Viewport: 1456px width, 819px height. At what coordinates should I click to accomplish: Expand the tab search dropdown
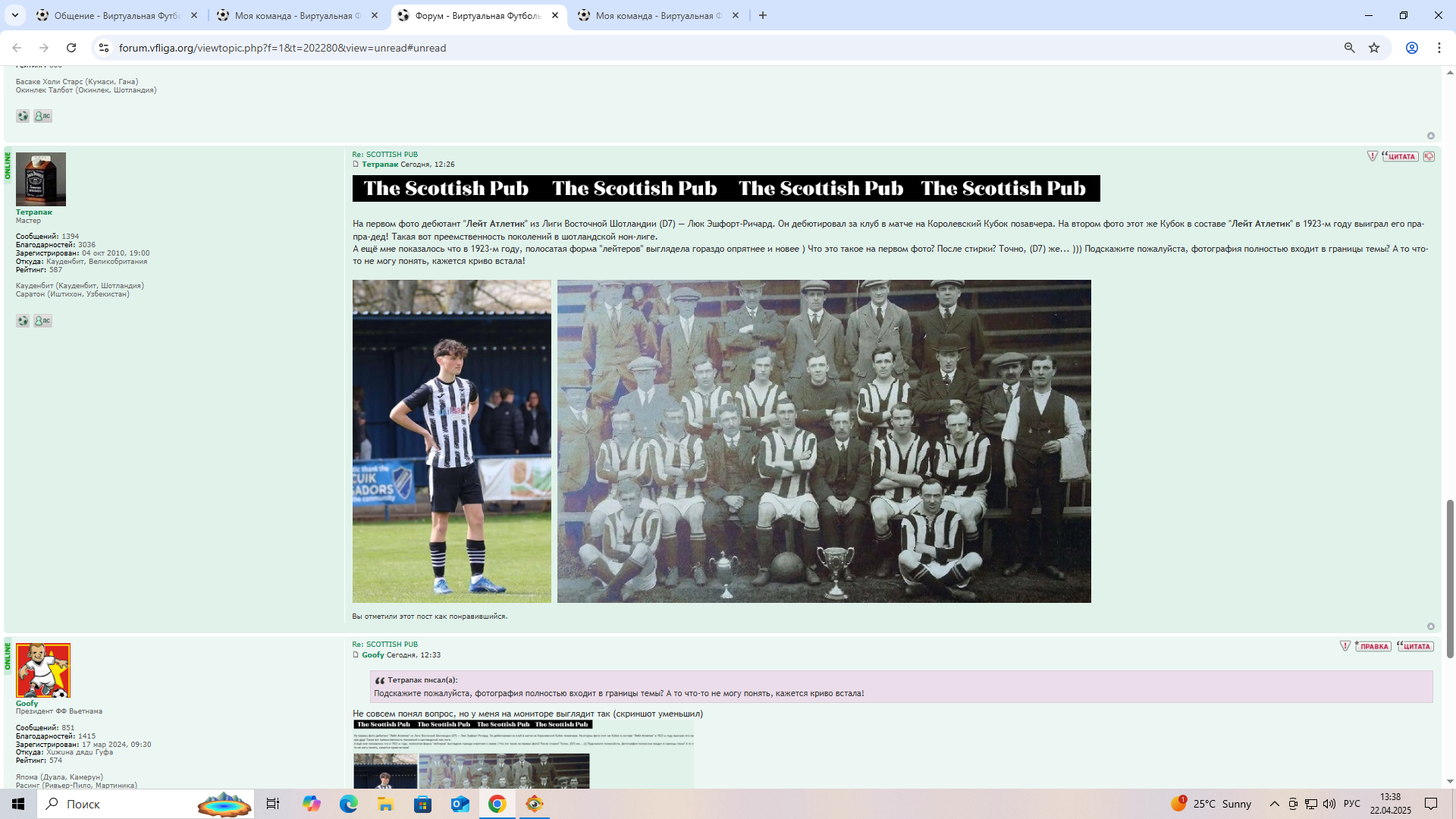(x=14, y=15)
